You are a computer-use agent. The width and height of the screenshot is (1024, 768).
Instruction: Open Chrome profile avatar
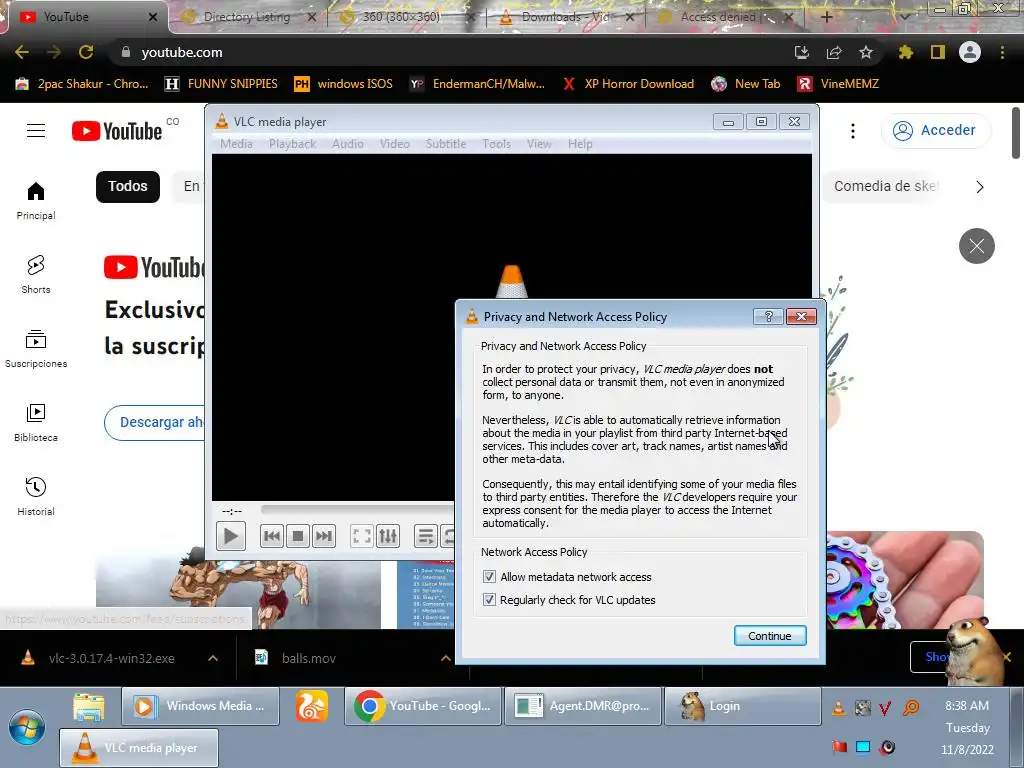(970, 52)
